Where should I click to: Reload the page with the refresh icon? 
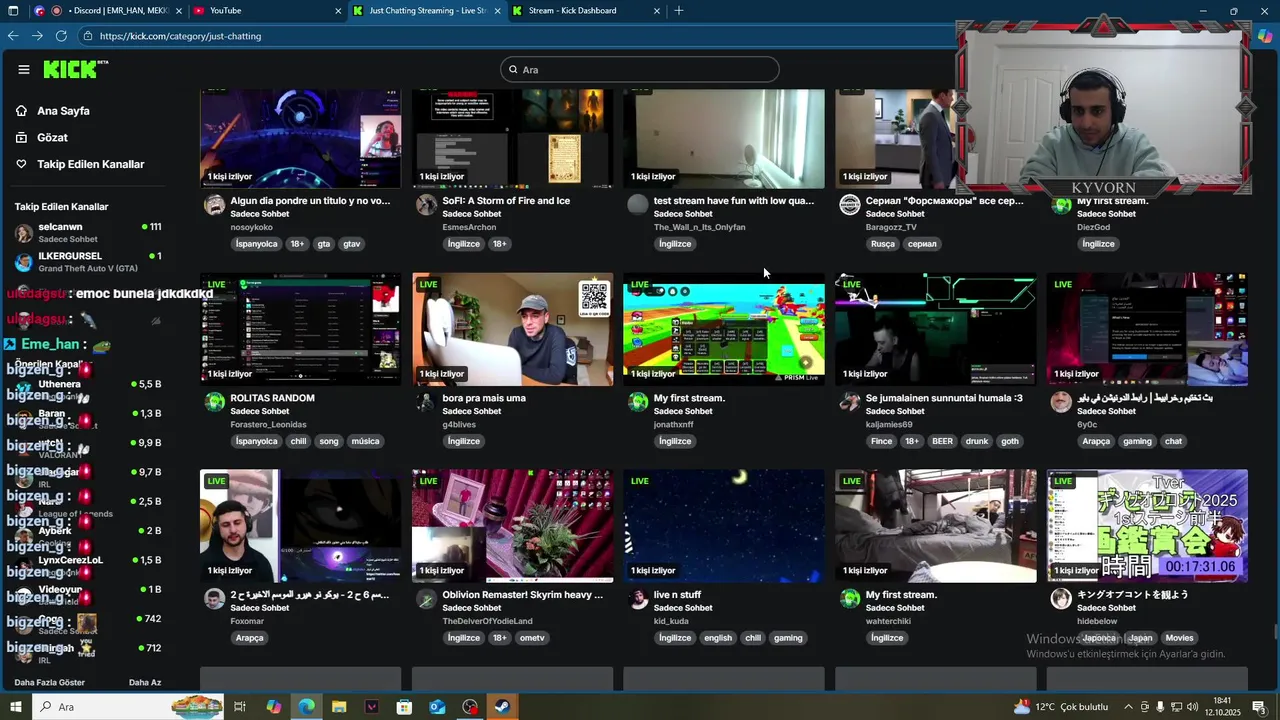coord(61,36)
